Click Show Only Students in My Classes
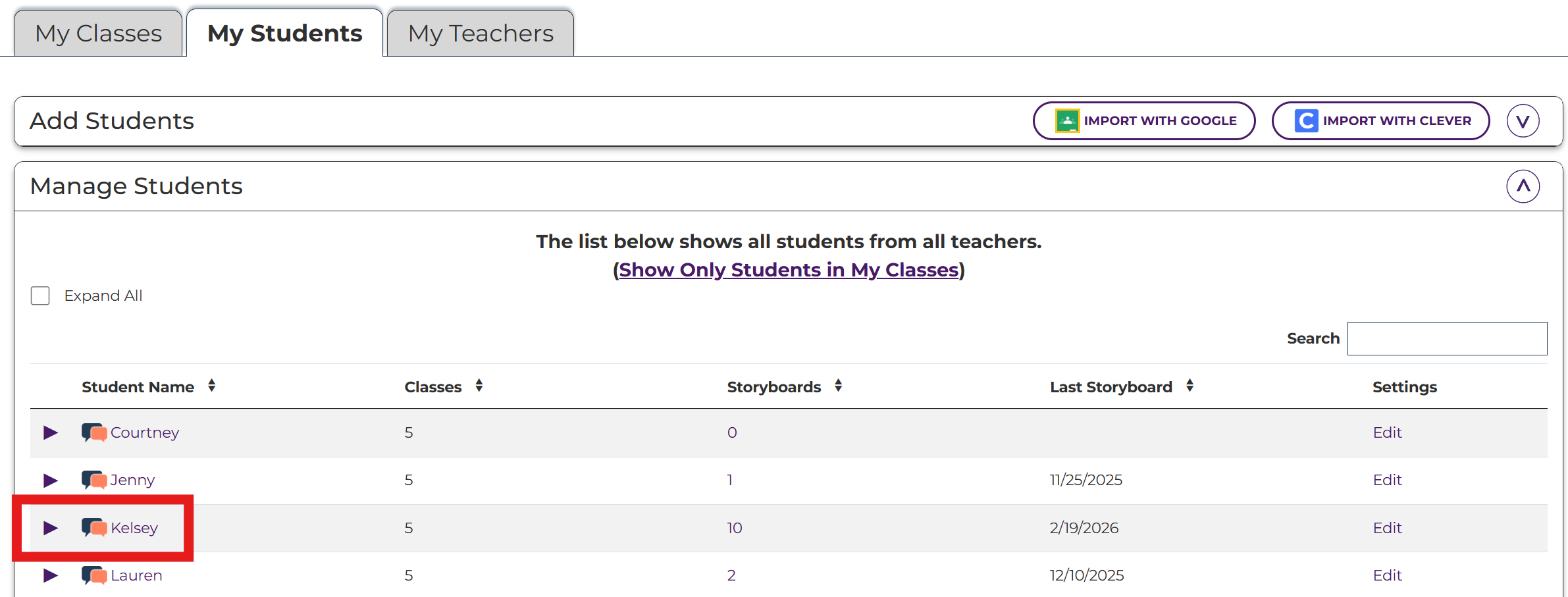Viewport: 1568px width, 597px height. coord(789,270)
